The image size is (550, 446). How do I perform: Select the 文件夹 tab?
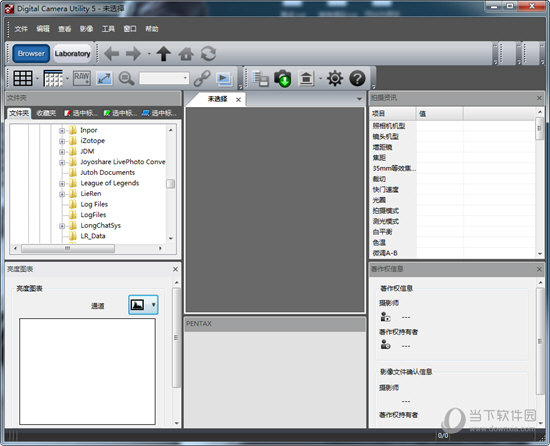tap(19, 113)
